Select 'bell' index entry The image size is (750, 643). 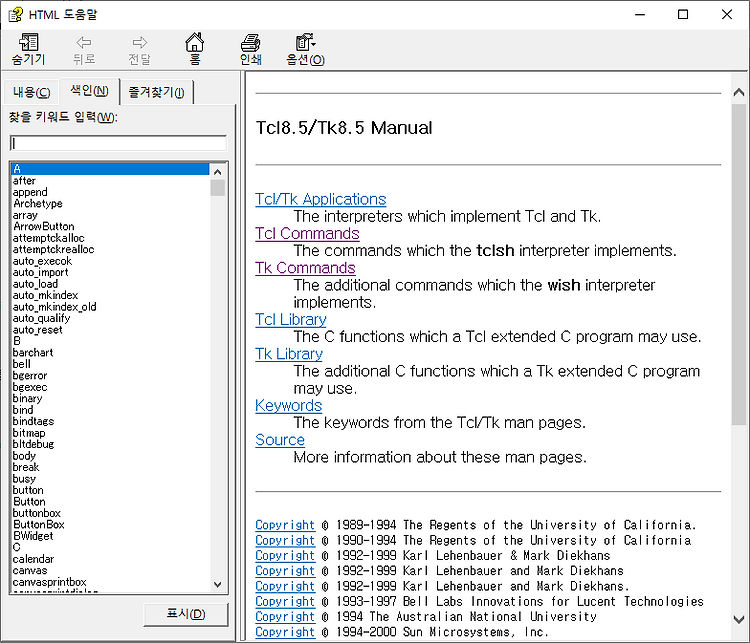tap(22, 365)
